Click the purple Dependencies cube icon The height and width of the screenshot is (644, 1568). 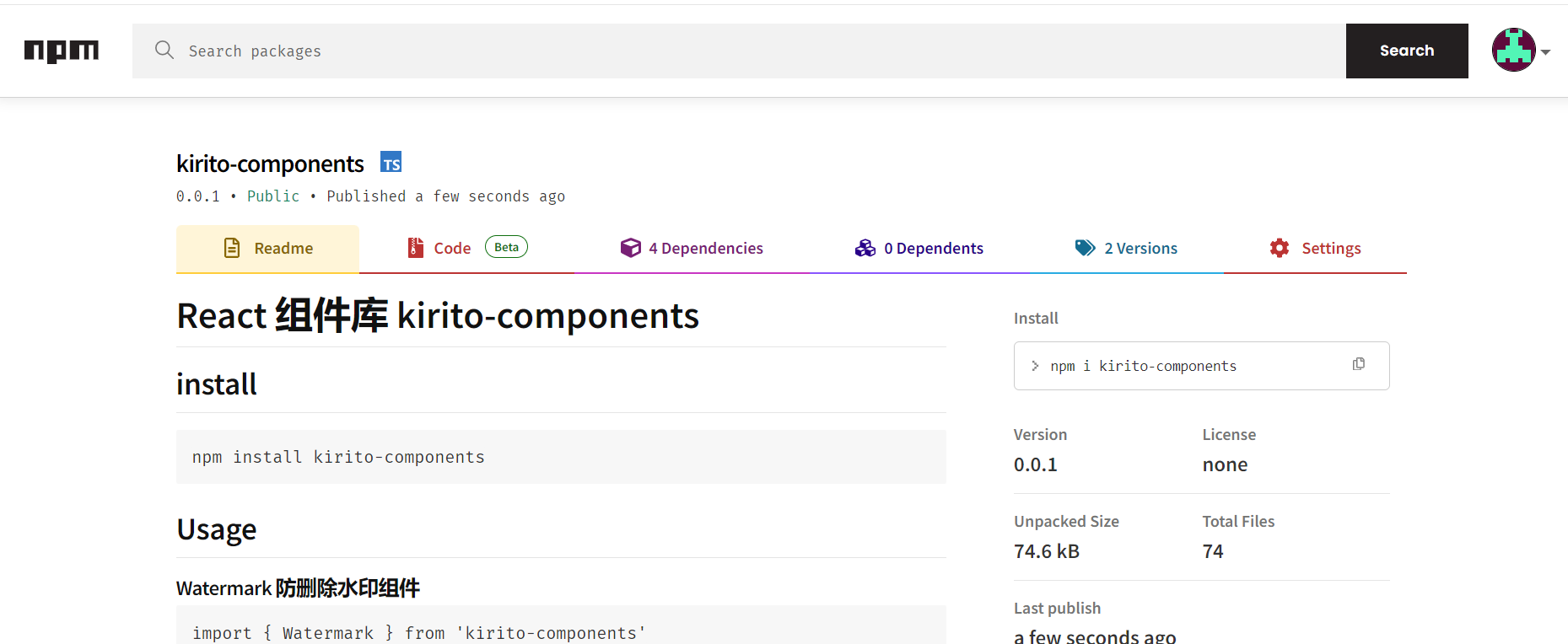(630, 248)
